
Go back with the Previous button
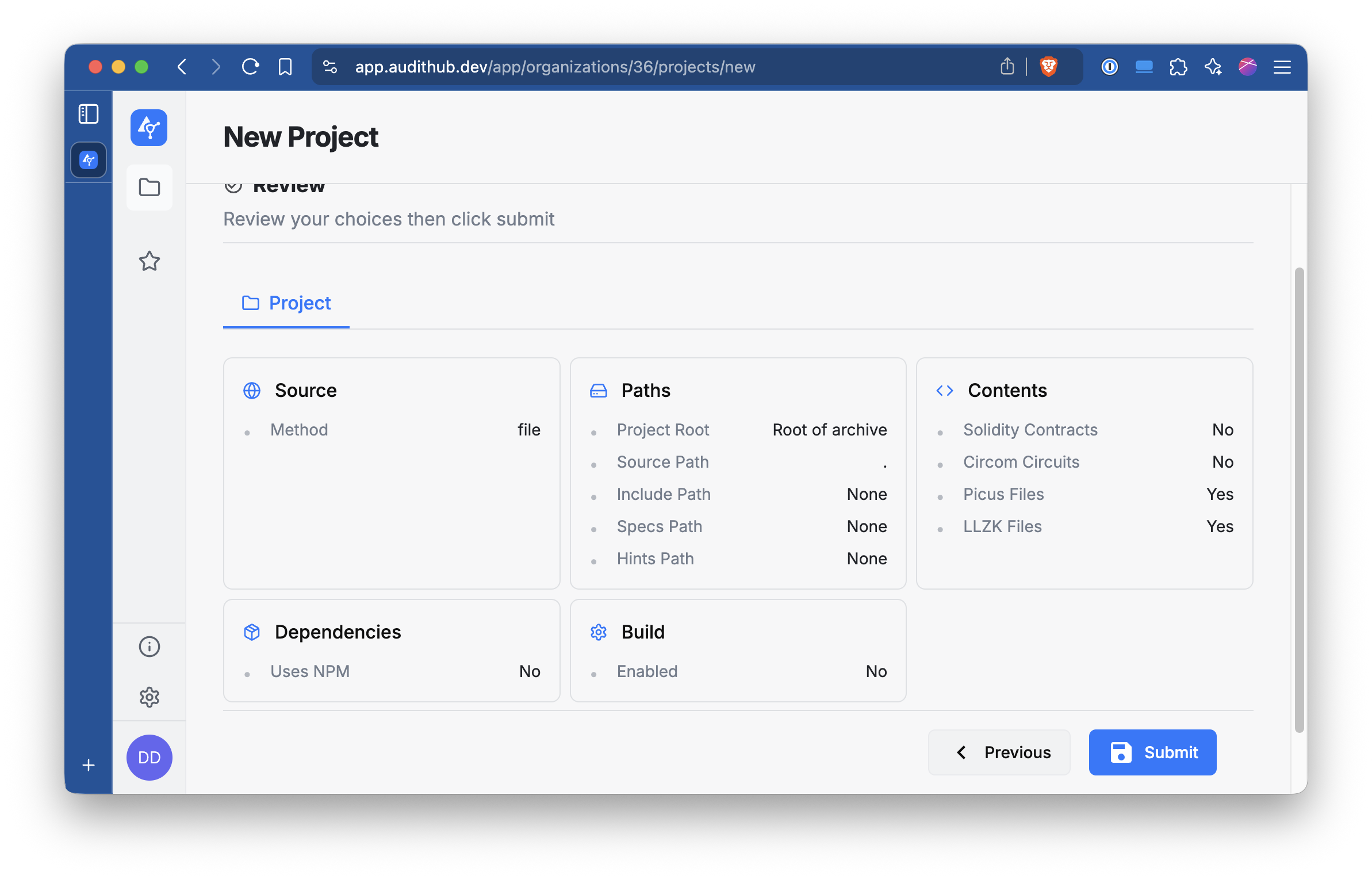coord(999,752)
